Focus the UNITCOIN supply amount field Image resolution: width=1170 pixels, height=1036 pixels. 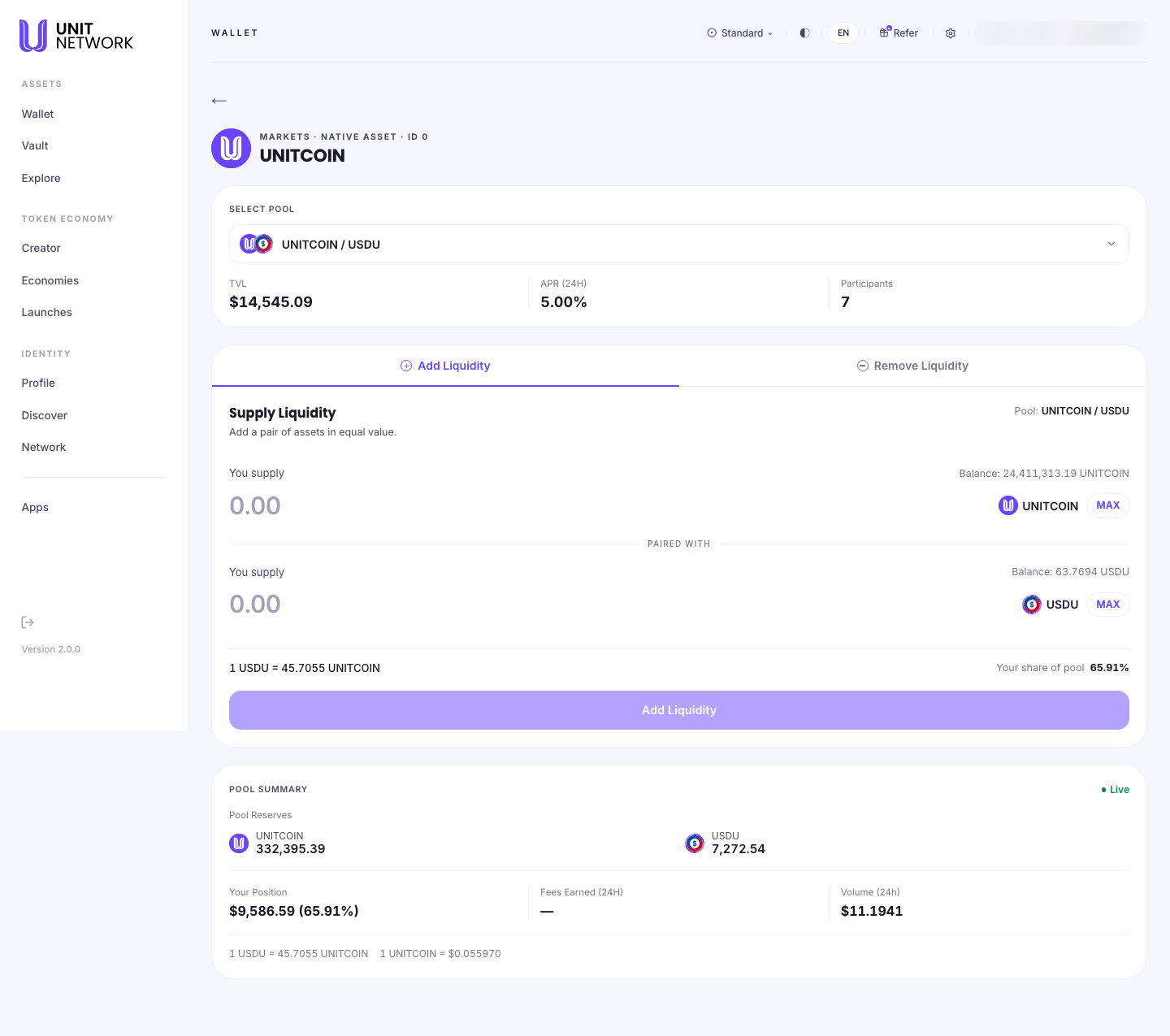click(255, 505)
